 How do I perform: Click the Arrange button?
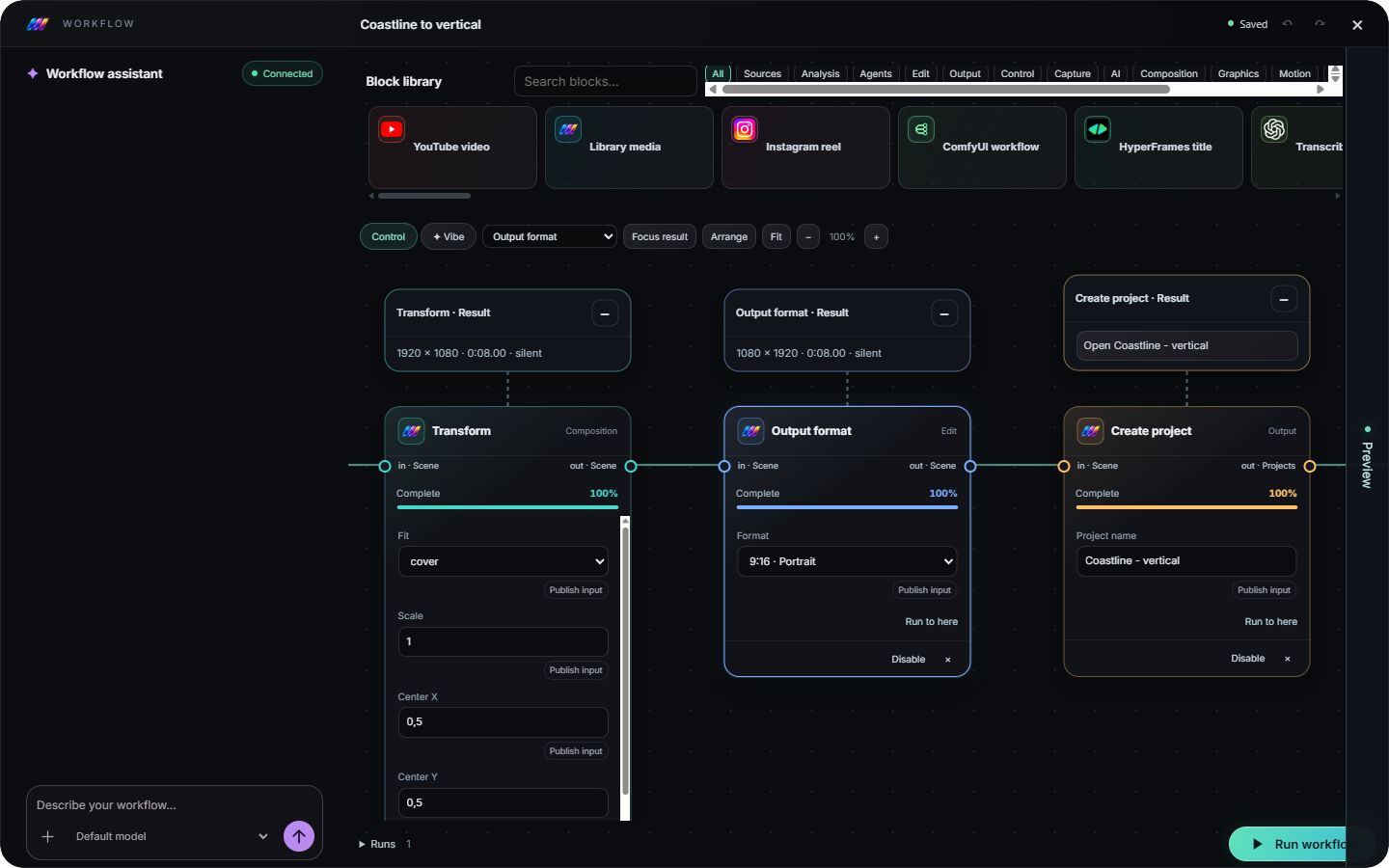[x=729, y=236]
